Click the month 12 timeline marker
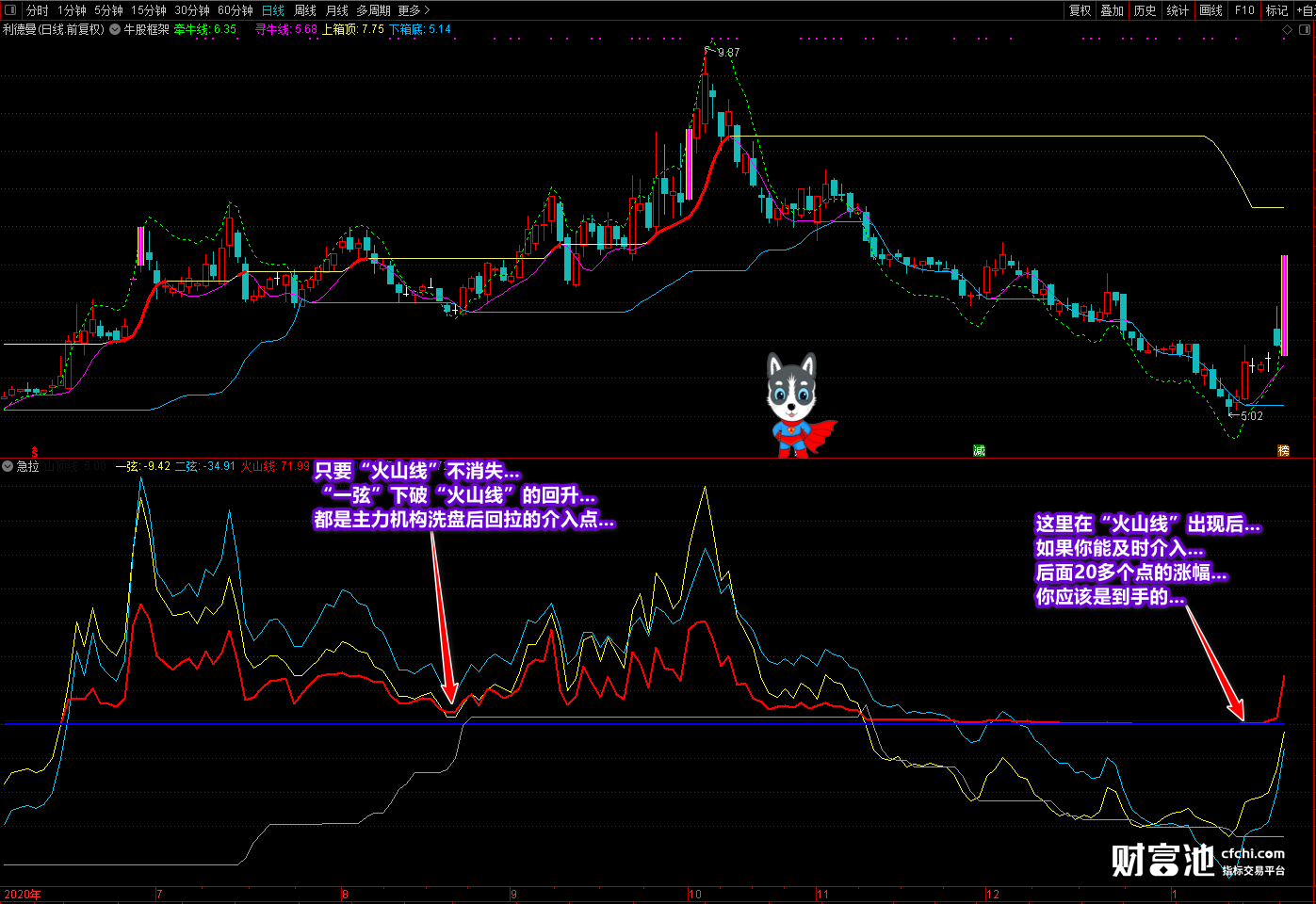The width and height of the screenshot is (1316, 904). coord(993,895)
